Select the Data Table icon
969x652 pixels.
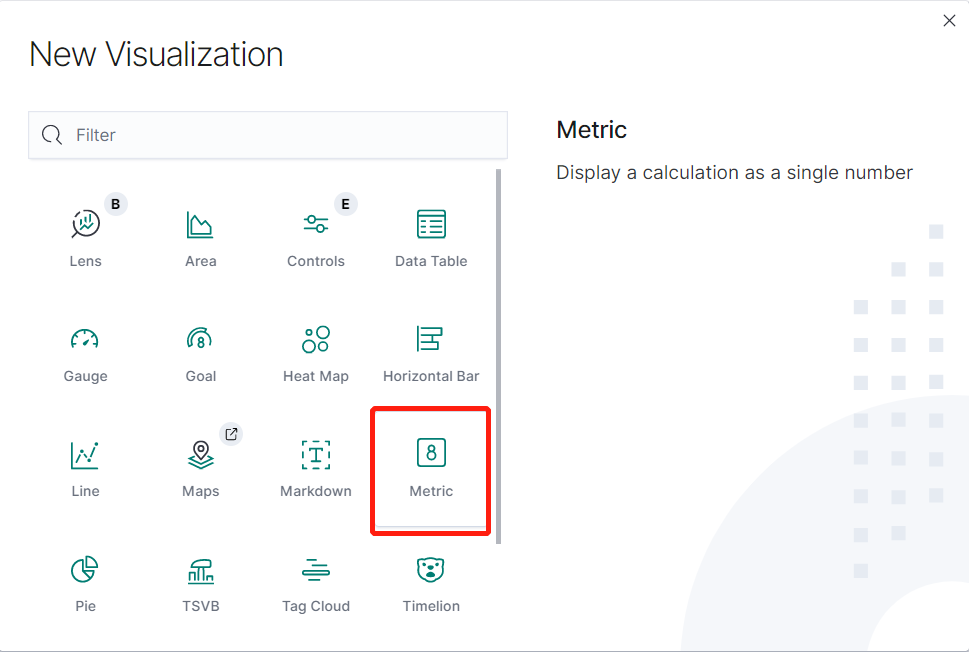pyautogui.click(x=431, y=224)
